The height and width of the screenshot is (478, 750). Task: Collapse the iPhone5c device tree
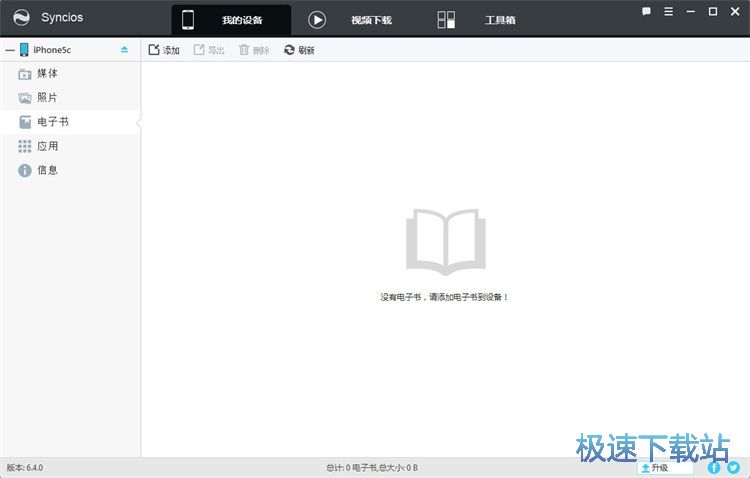tap(10, 50)
